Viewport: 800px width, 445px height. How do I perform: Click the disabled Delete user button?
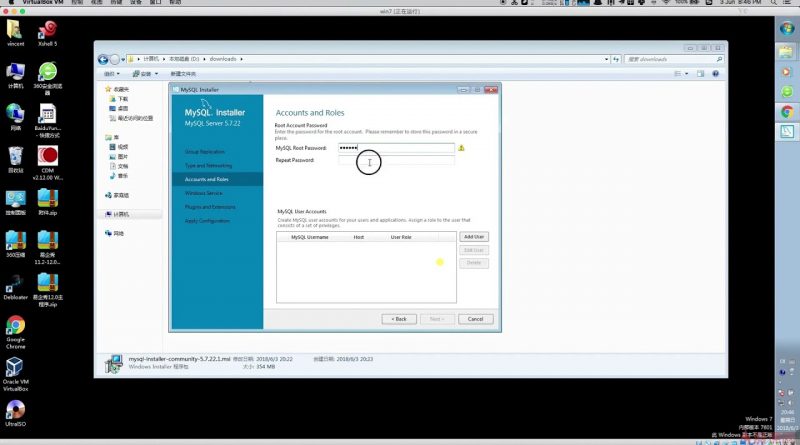tap(474, 263)
